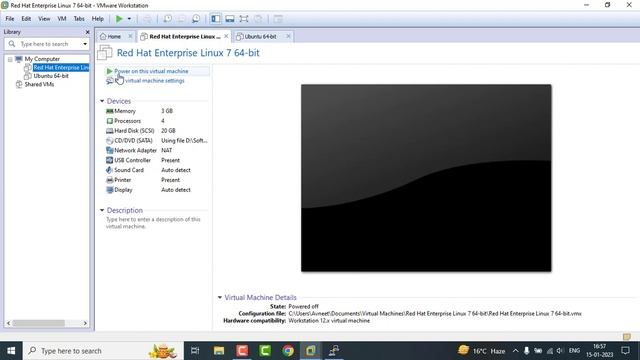The width and height of the screenshot is (640, 360).
Task: Open the Edit menu
Action: 26,19
